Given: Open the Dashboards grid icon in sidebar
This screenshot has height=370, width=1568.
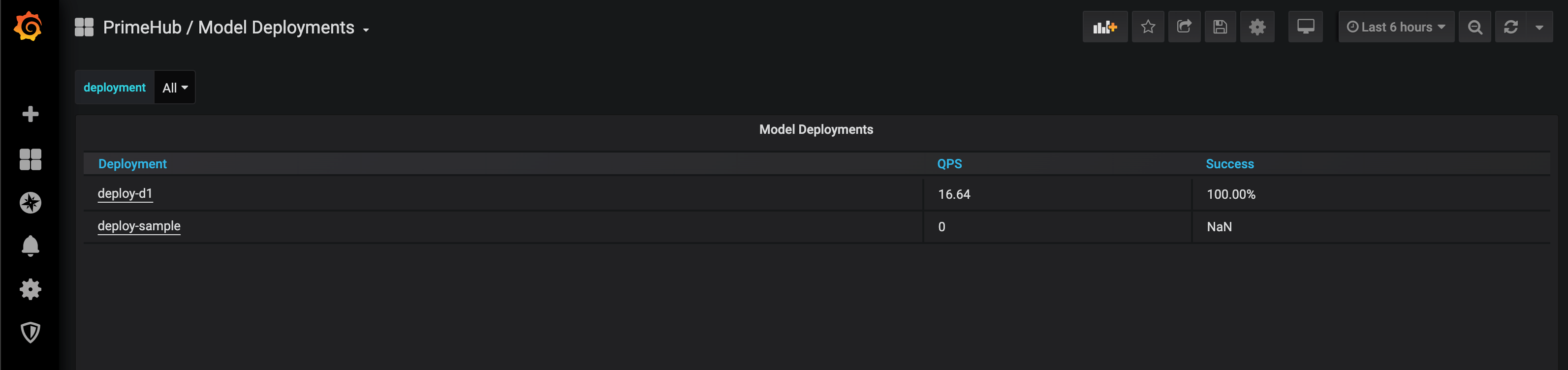Looking at the screenshot, I should pos(30,159).
